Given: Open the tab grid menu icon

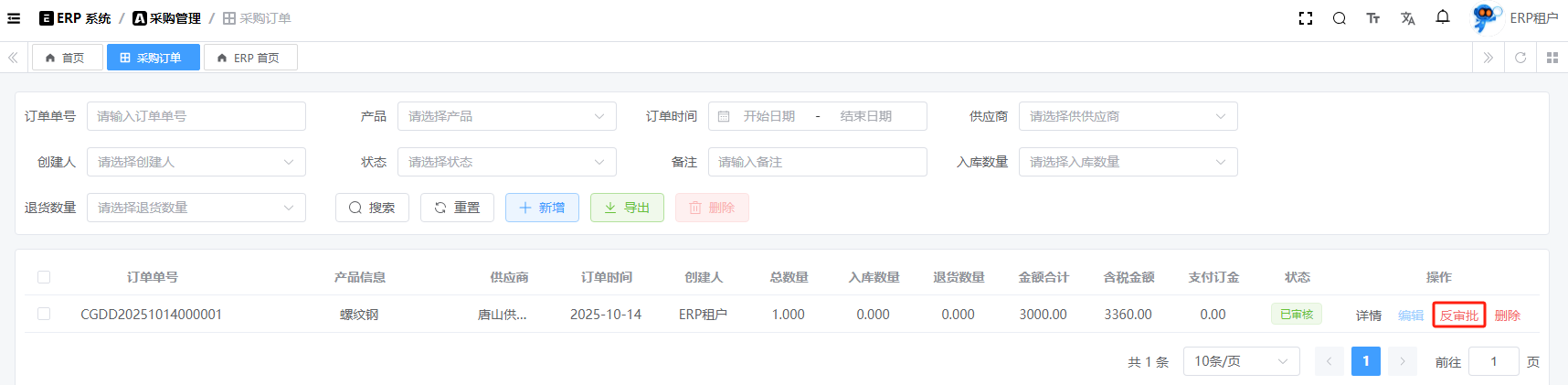Looking at the screenshot, I should (x=1552, y=58).
